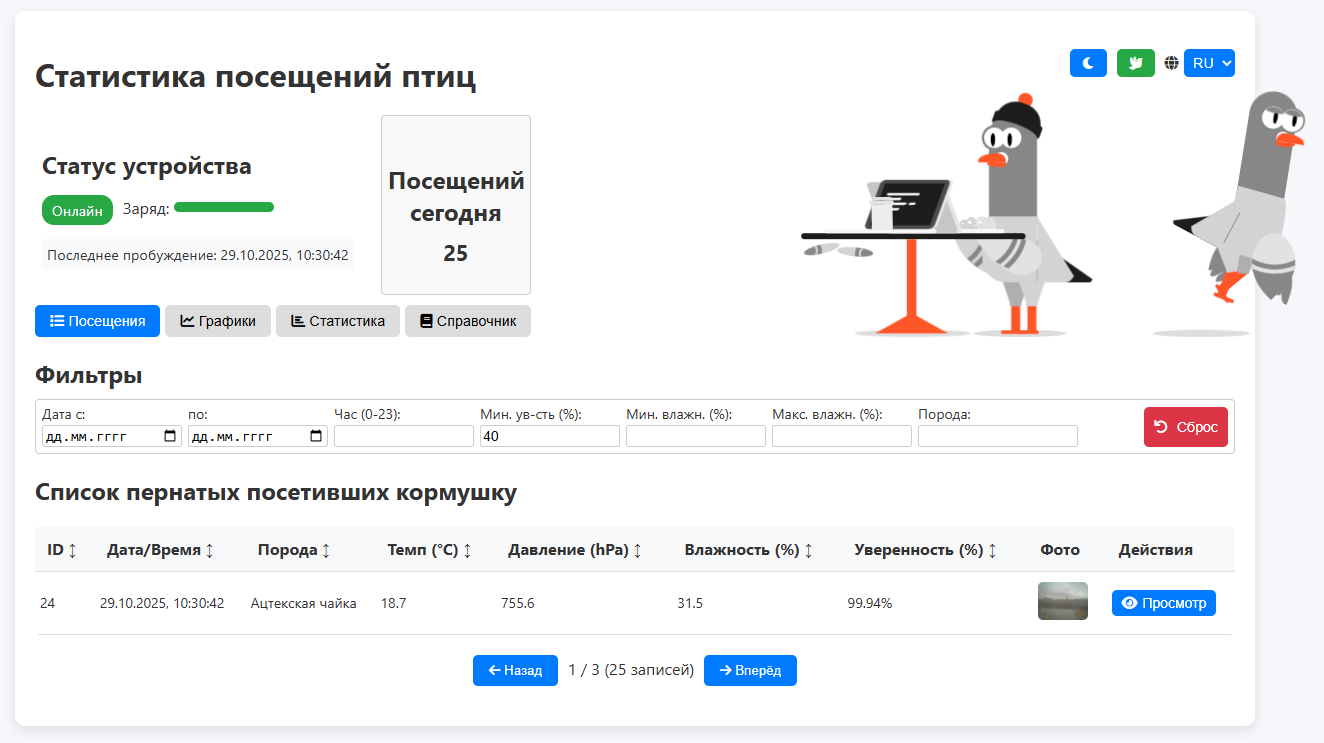Open the bird photo thumbnail
The image size is (1324, 743).
click(x=1062, y=601)
